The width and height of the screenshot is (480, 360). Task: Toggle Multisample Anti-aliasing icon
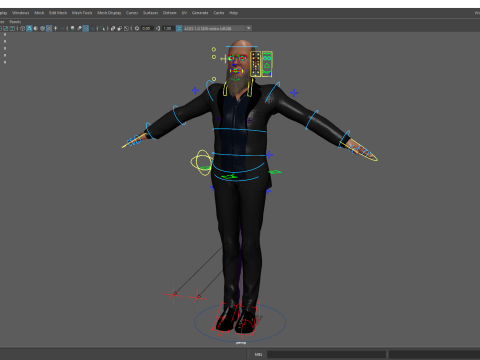(86, 28)
